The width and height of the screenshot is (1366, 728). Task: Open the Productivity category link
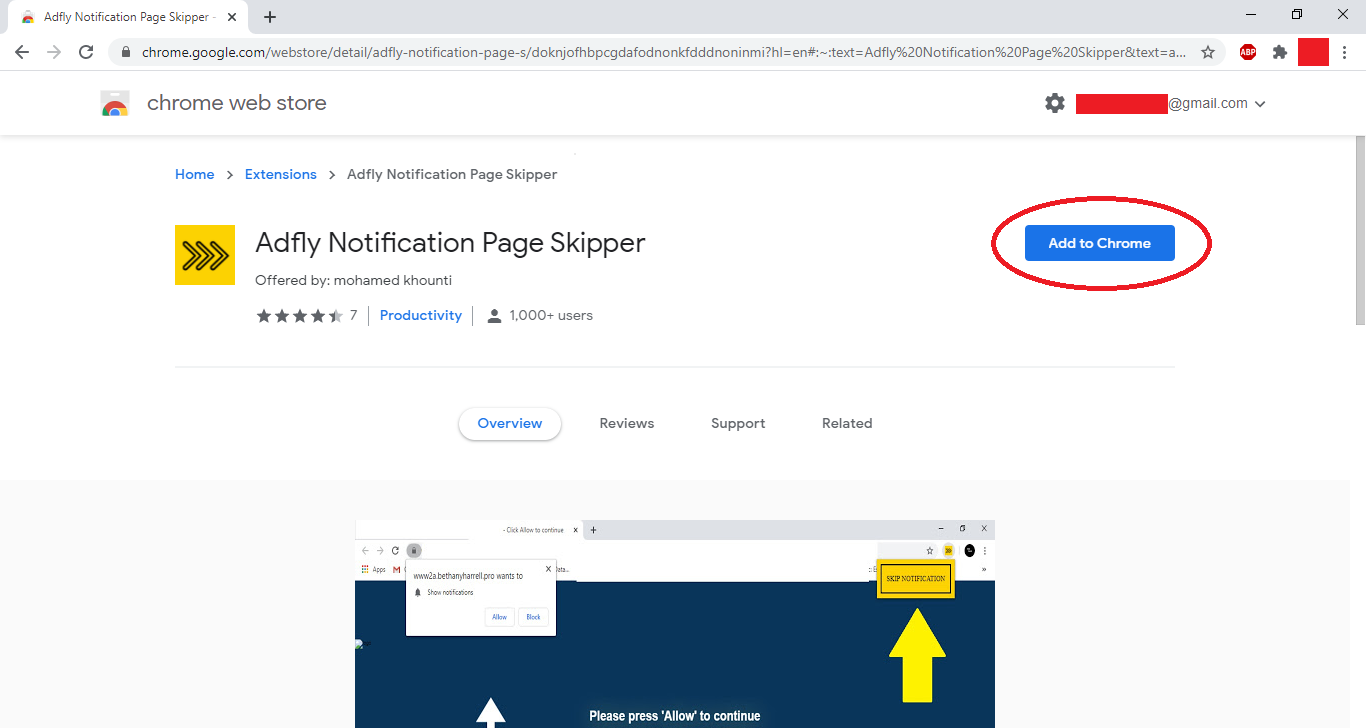[x=421, y=315]
